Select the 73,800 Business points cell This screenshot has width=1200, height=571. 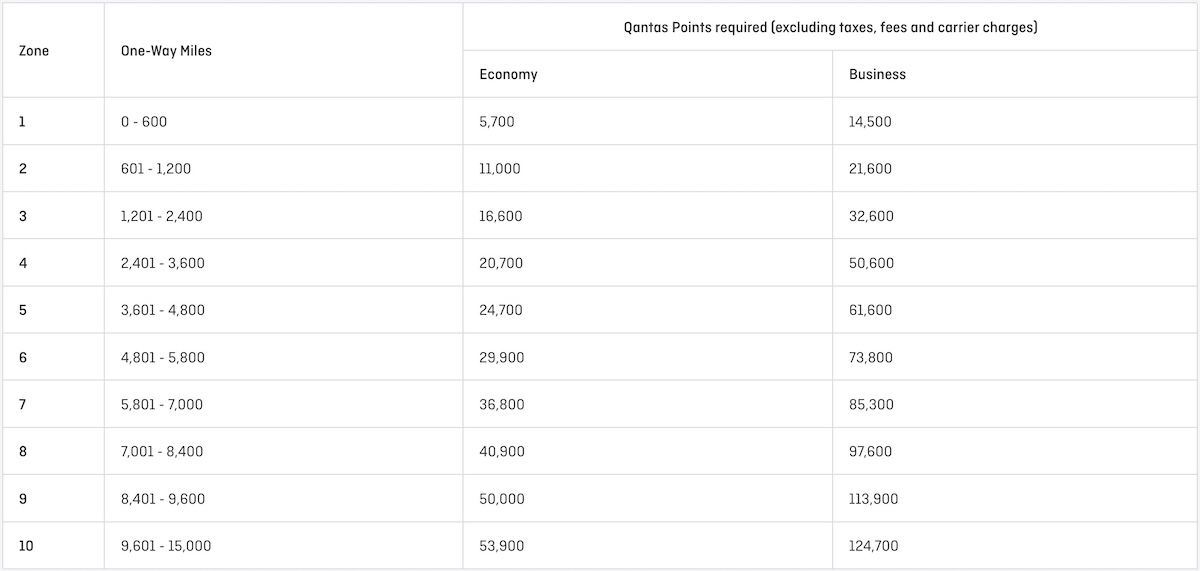(x=871, y=357)
